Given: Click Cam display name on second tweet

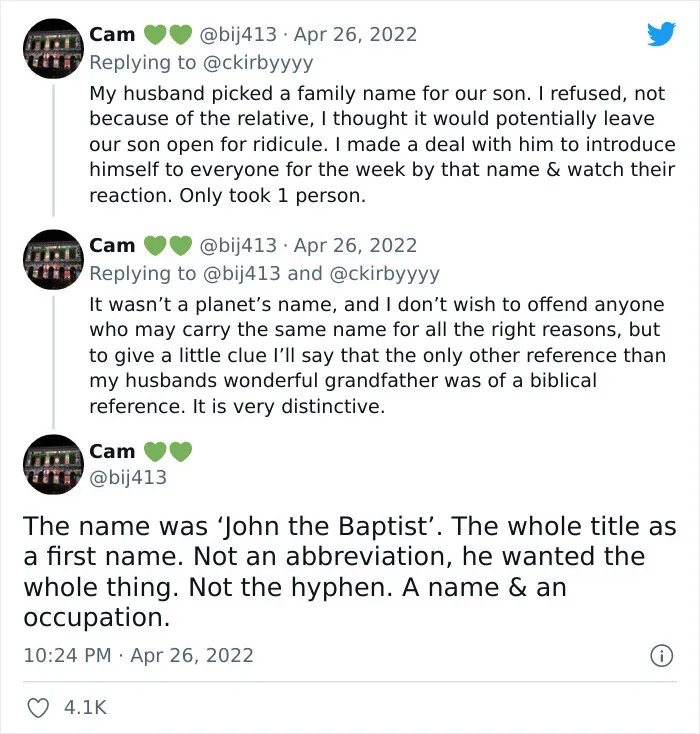Looking at the screenshot, I should (x=112, y=246).
